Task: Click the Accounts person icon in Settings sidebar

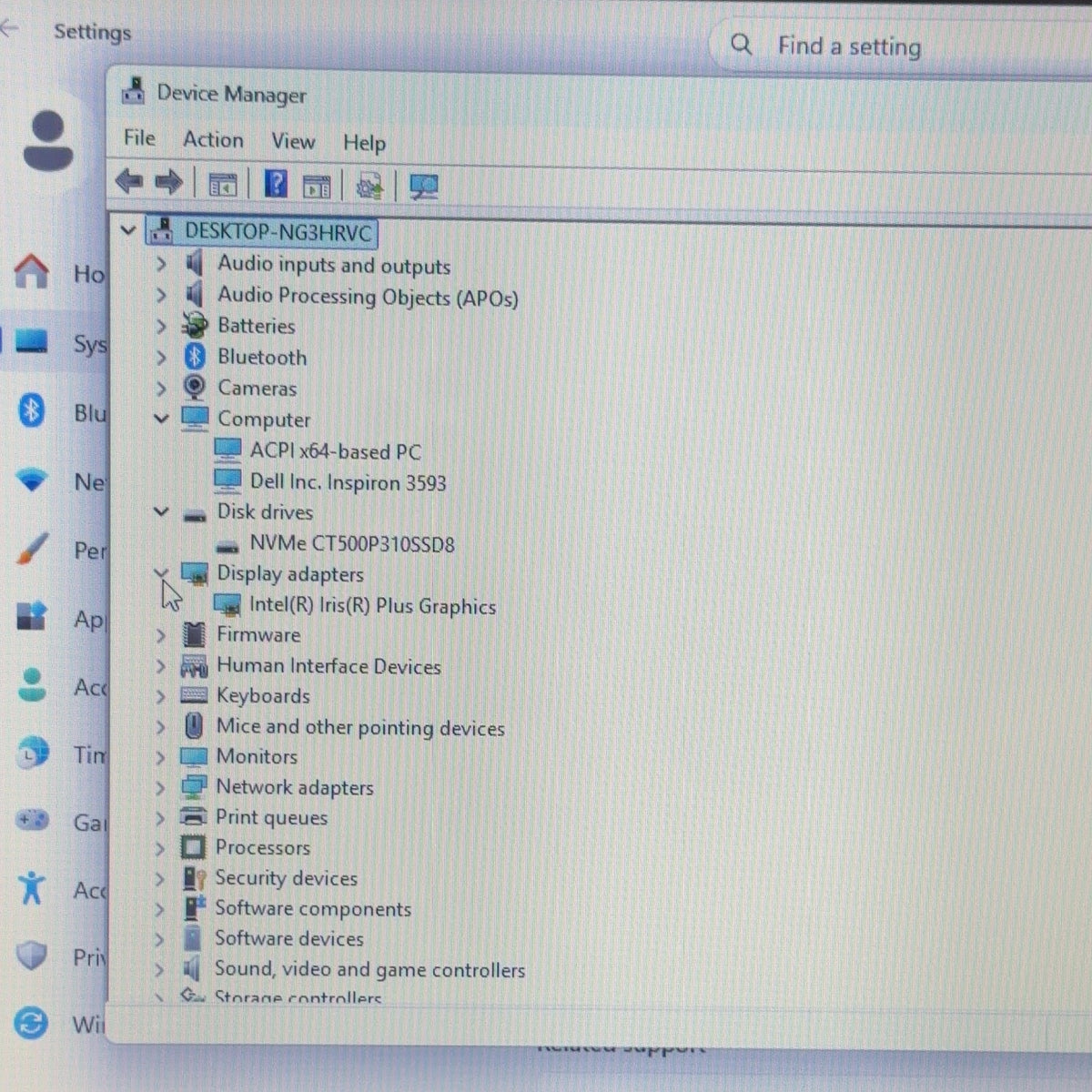Action: coord(32,685)
